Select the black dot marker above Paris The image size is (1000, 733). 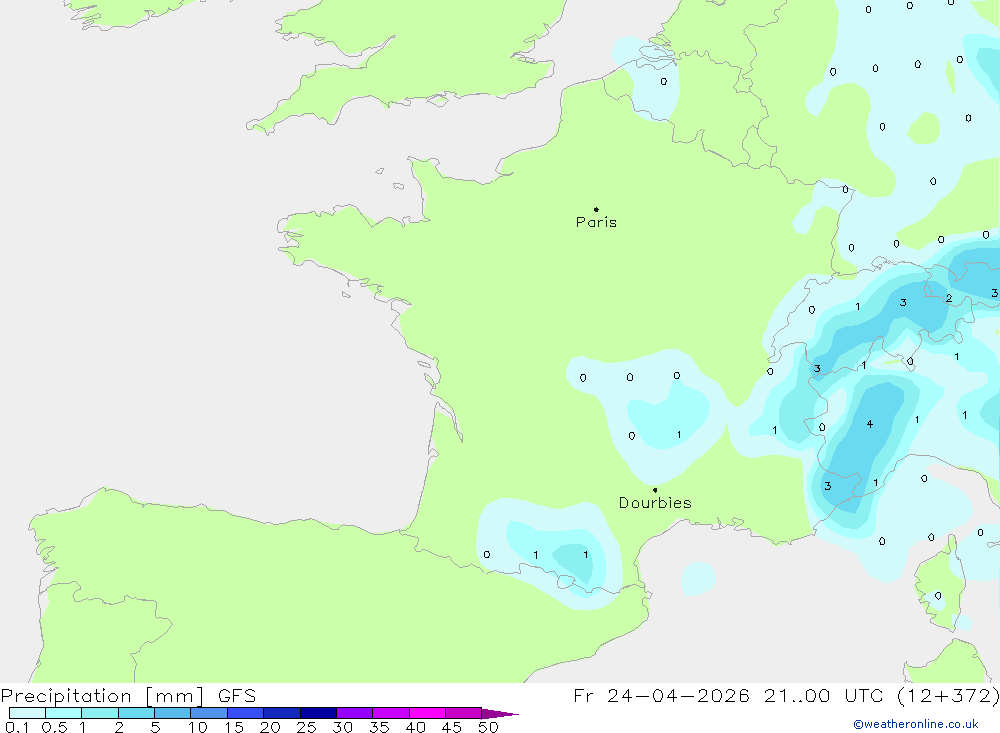[x=596, y=209]
